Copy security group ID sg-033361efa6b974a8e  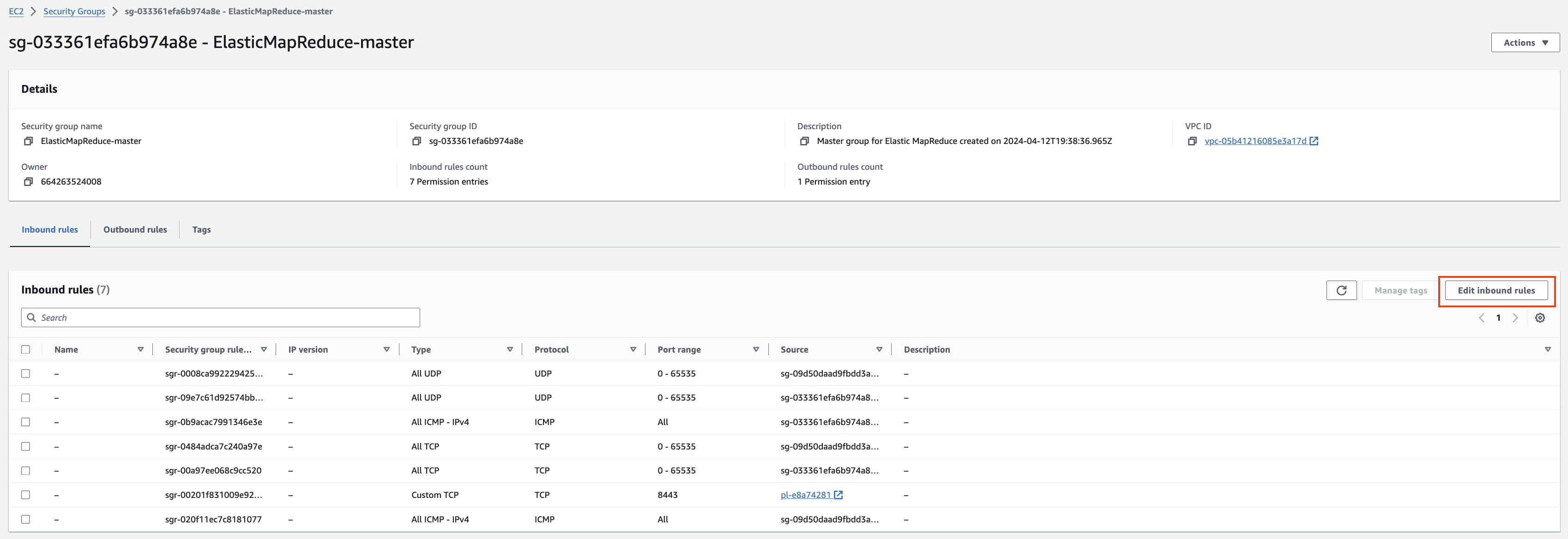[416, 141]
